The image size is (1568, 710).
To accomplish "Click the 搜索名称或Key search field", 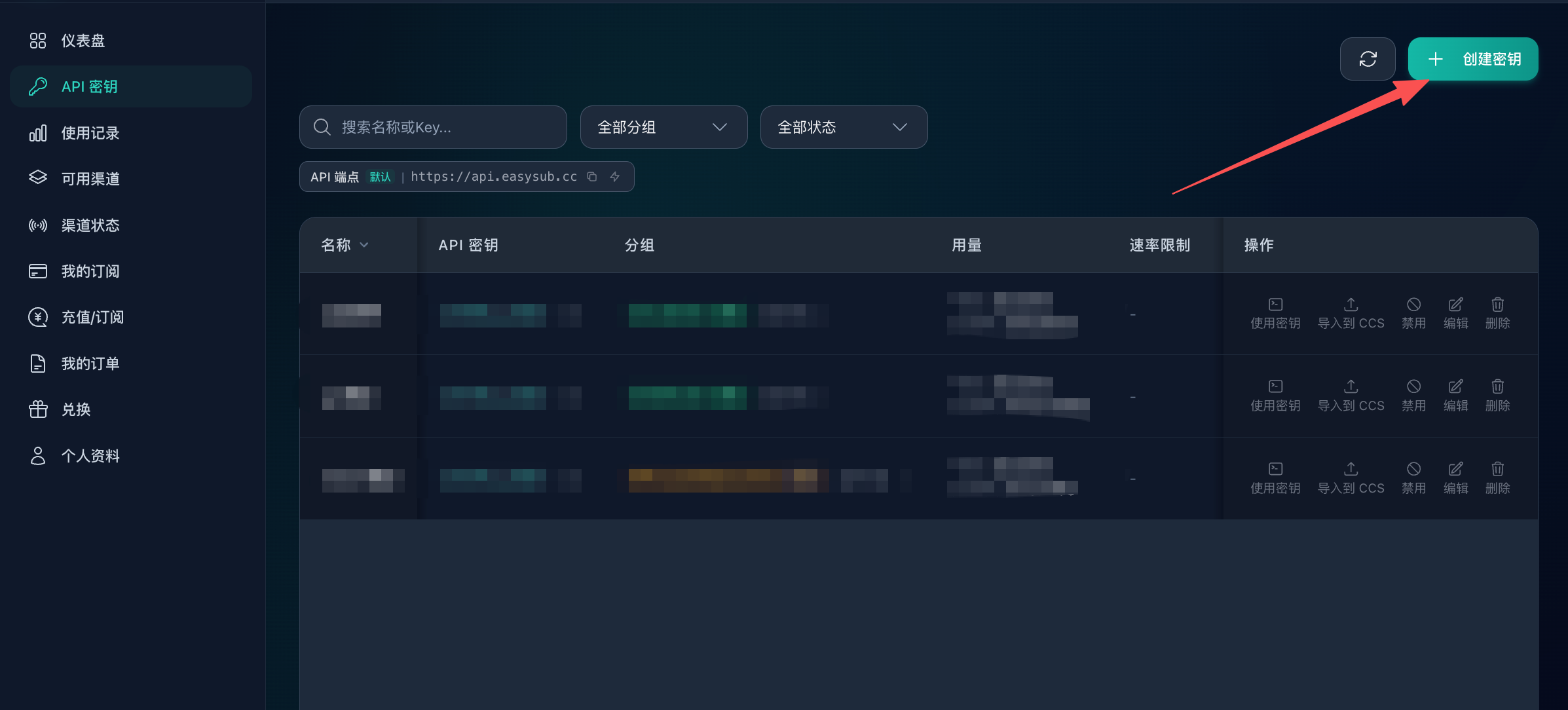I will pos(433,127).
